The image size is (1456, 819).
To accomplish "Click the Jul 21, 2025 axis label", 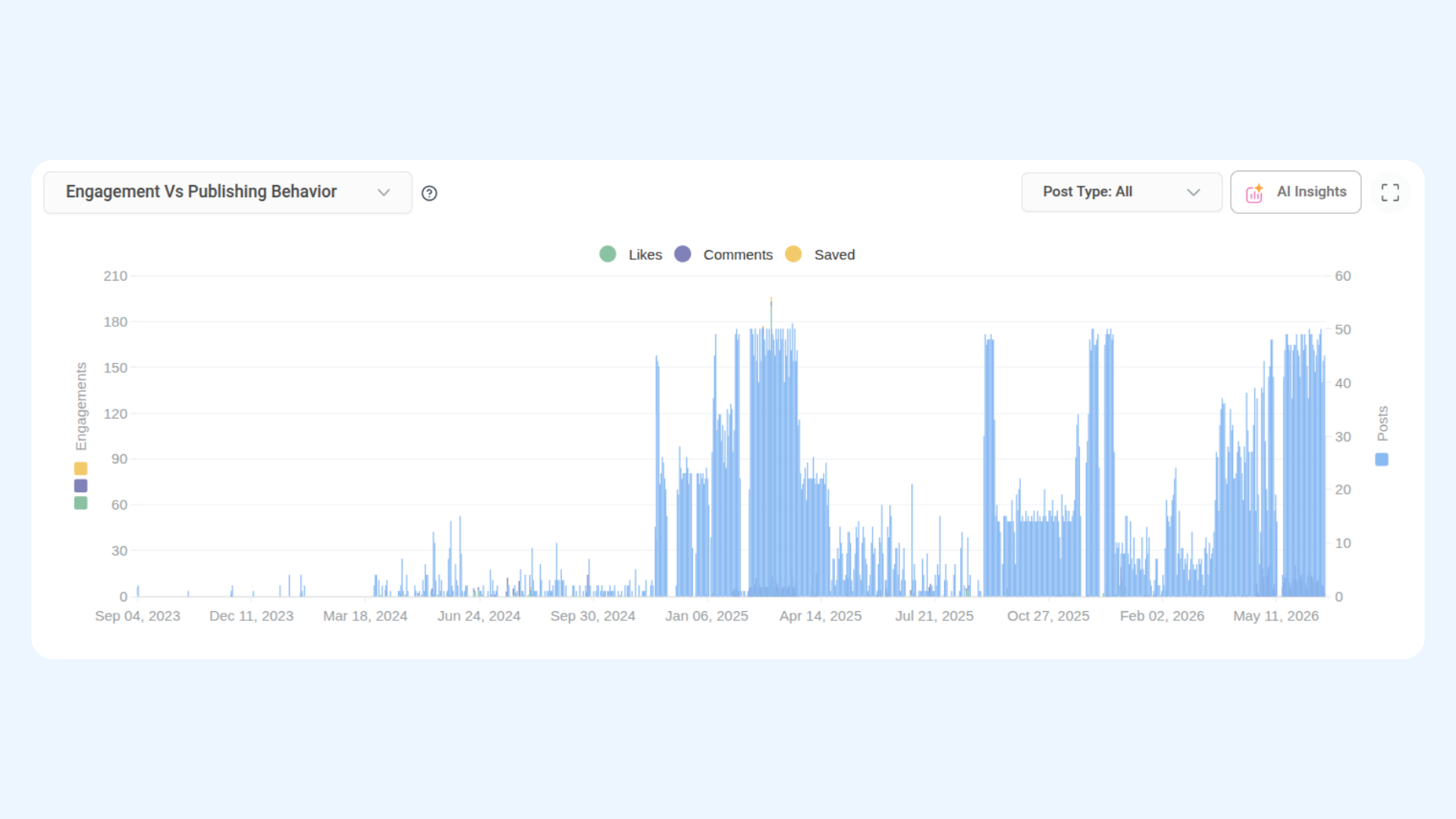I will [934, 617].
